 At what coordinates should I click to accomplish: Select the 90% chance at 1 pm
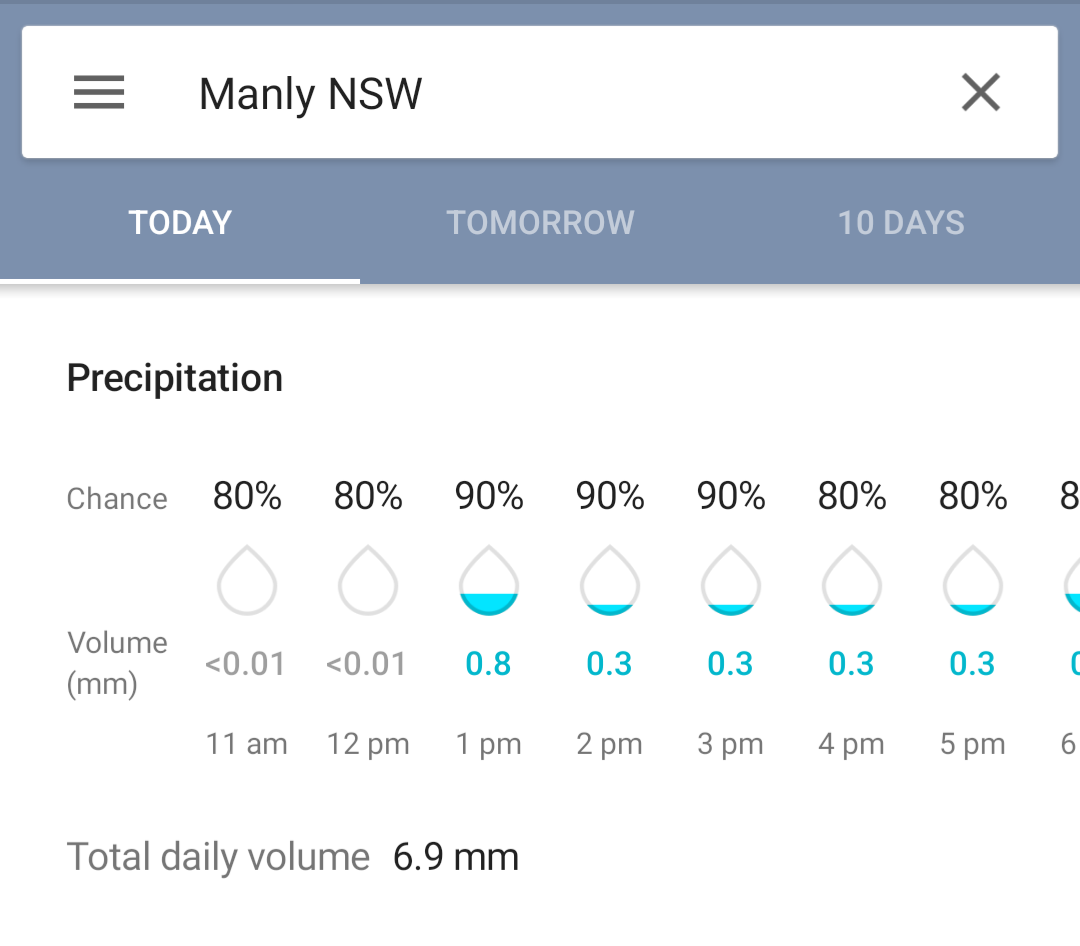(x=489, y=495)
